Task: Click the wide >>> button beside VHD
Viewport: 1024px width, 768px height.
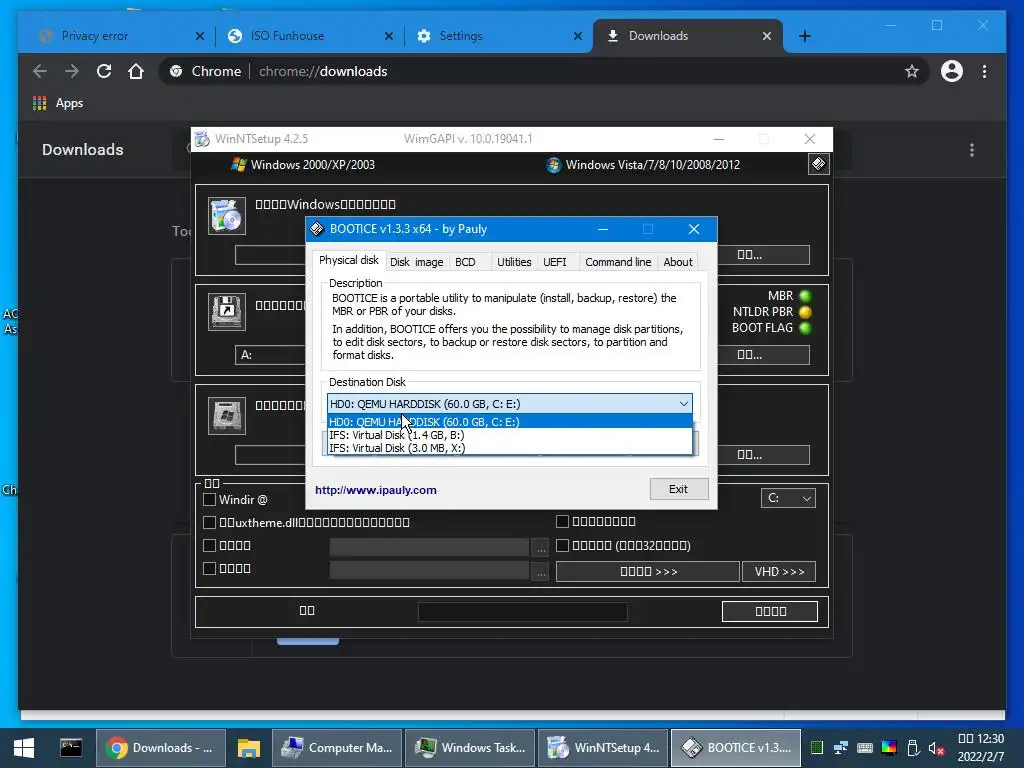Action: 648,571
